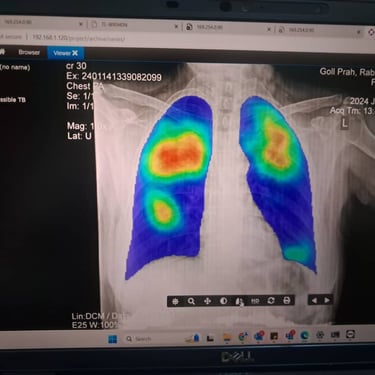Viewport: 375px width, 375px height.
Task: Toggle the contrast invert tool
Action: pyautogui.click(x=223, y=301)
